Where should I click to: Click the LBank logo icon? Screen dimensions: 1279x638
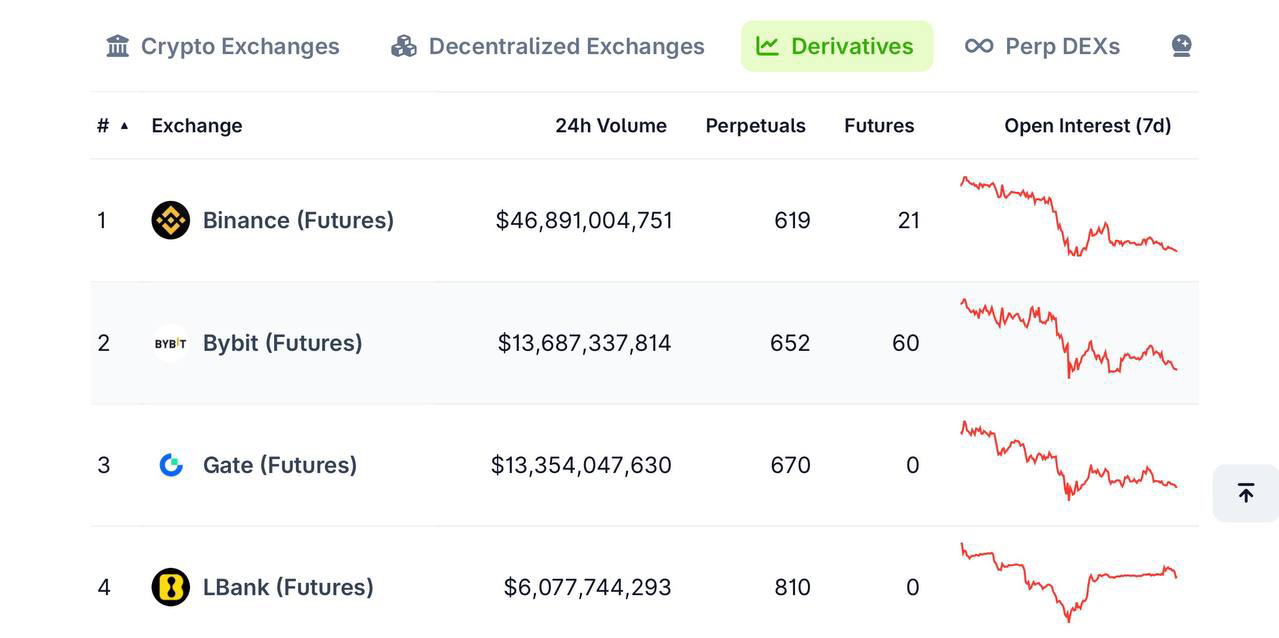(170, 587)
